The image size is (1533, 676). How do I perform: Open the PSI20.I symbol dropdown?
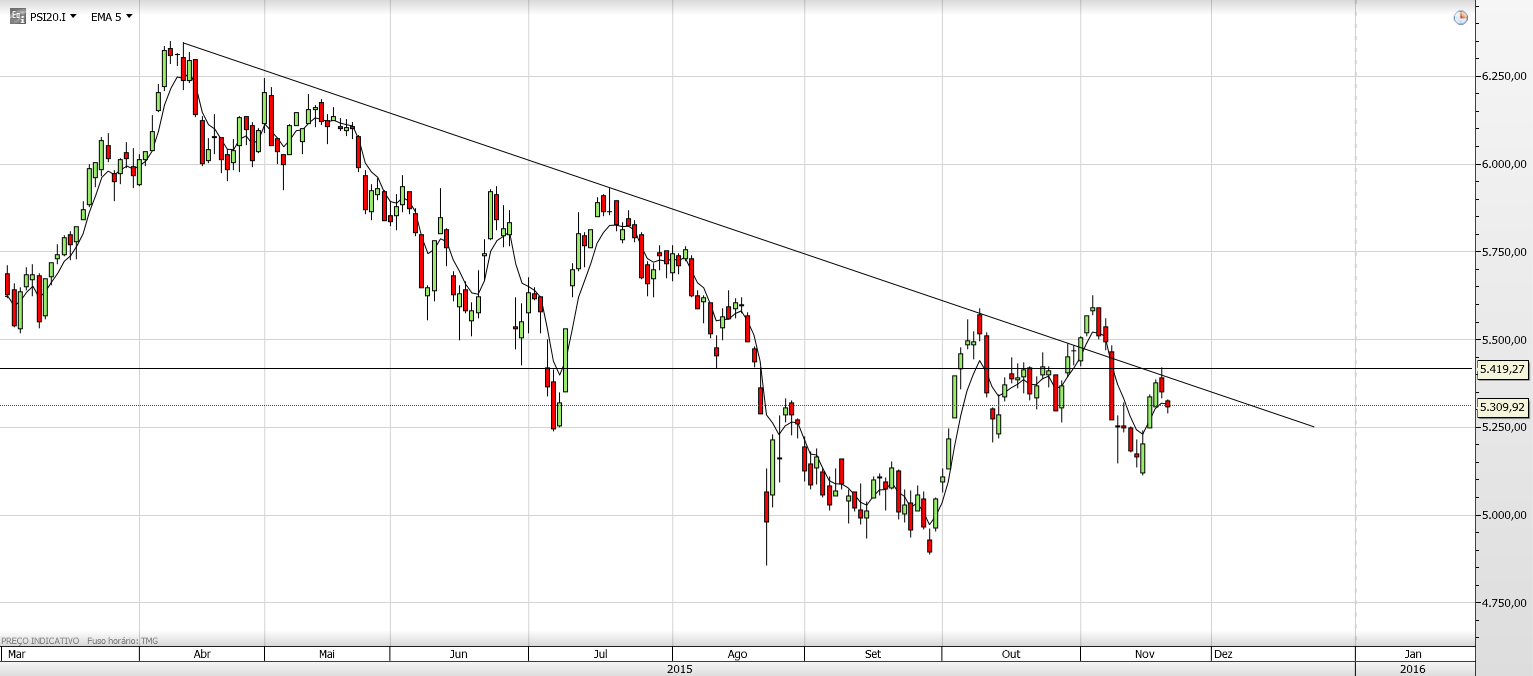point(54,16)
